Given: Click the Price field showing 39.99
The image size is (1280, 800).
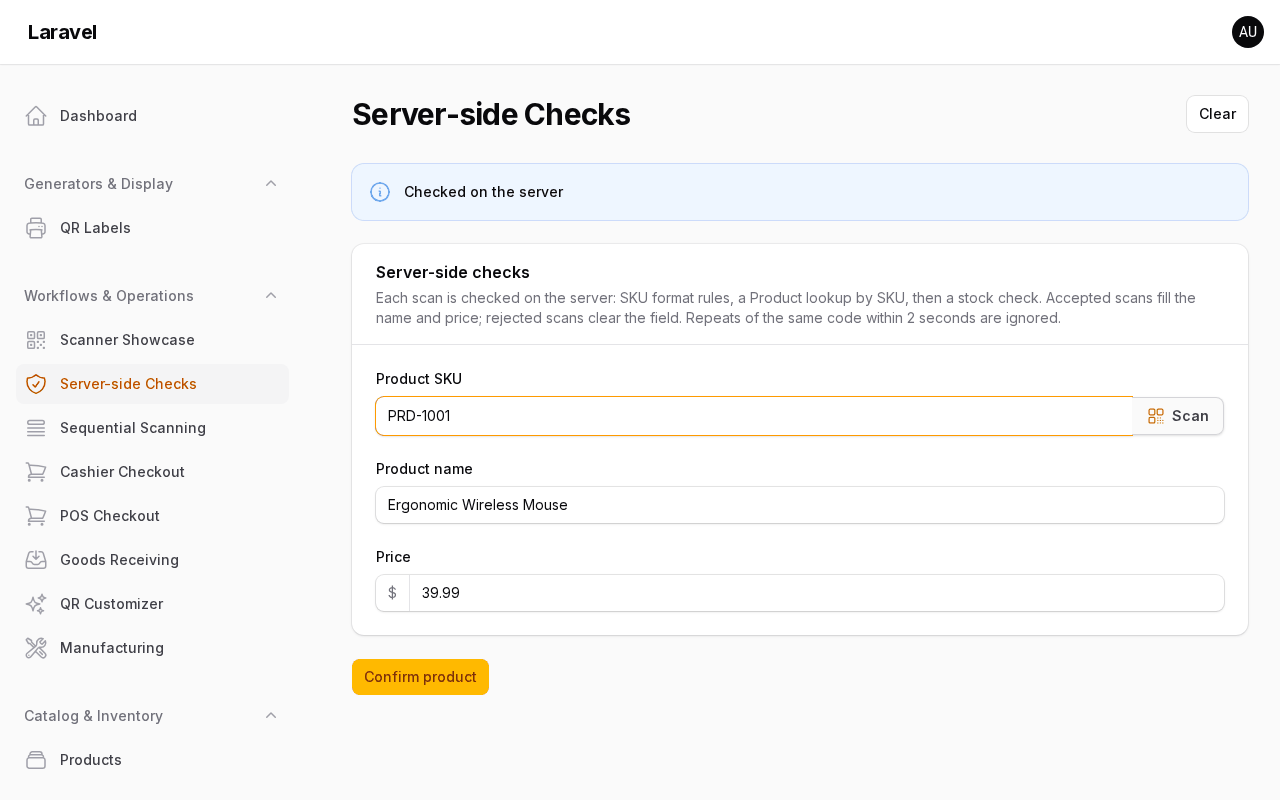Looking at the screenshot, I should [x=817, y=593].
